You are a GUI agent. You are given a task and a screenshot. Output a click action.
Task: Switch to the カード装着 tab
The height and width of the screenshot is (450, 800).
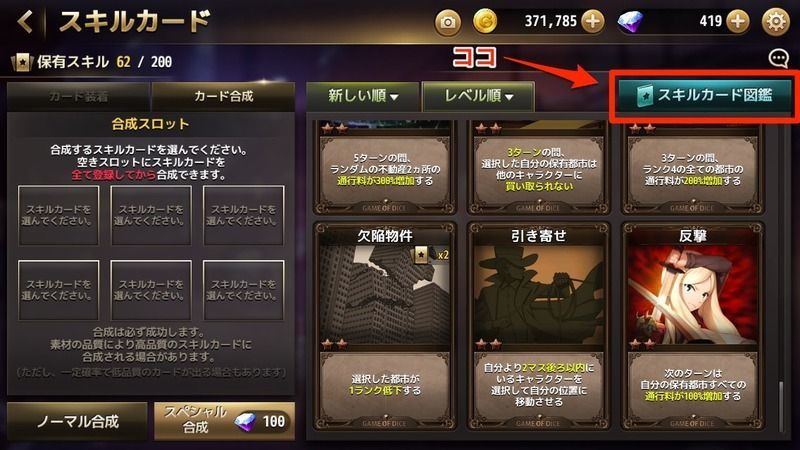79,96
